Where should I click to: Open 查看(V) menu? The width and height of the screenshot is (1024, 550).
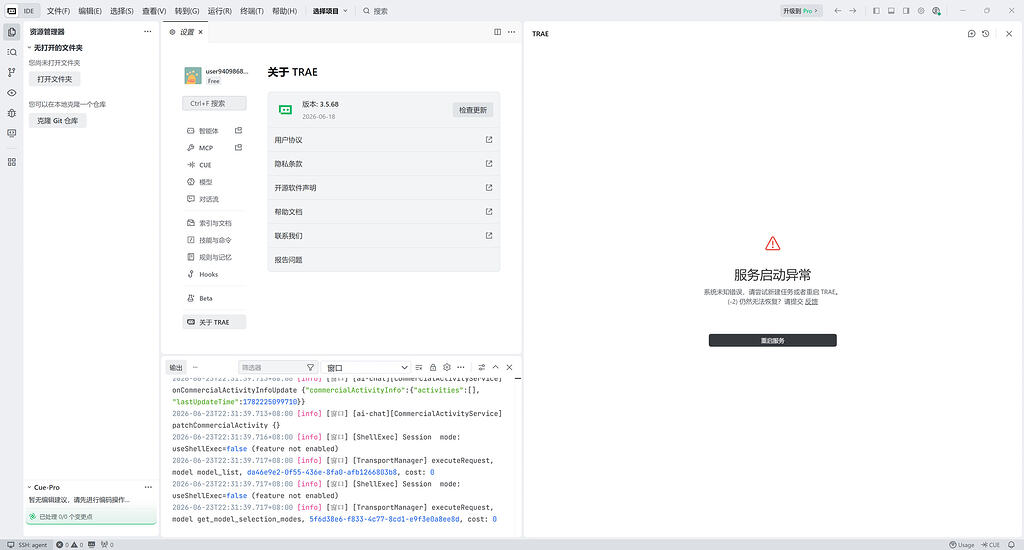click(x=154, y=11)
